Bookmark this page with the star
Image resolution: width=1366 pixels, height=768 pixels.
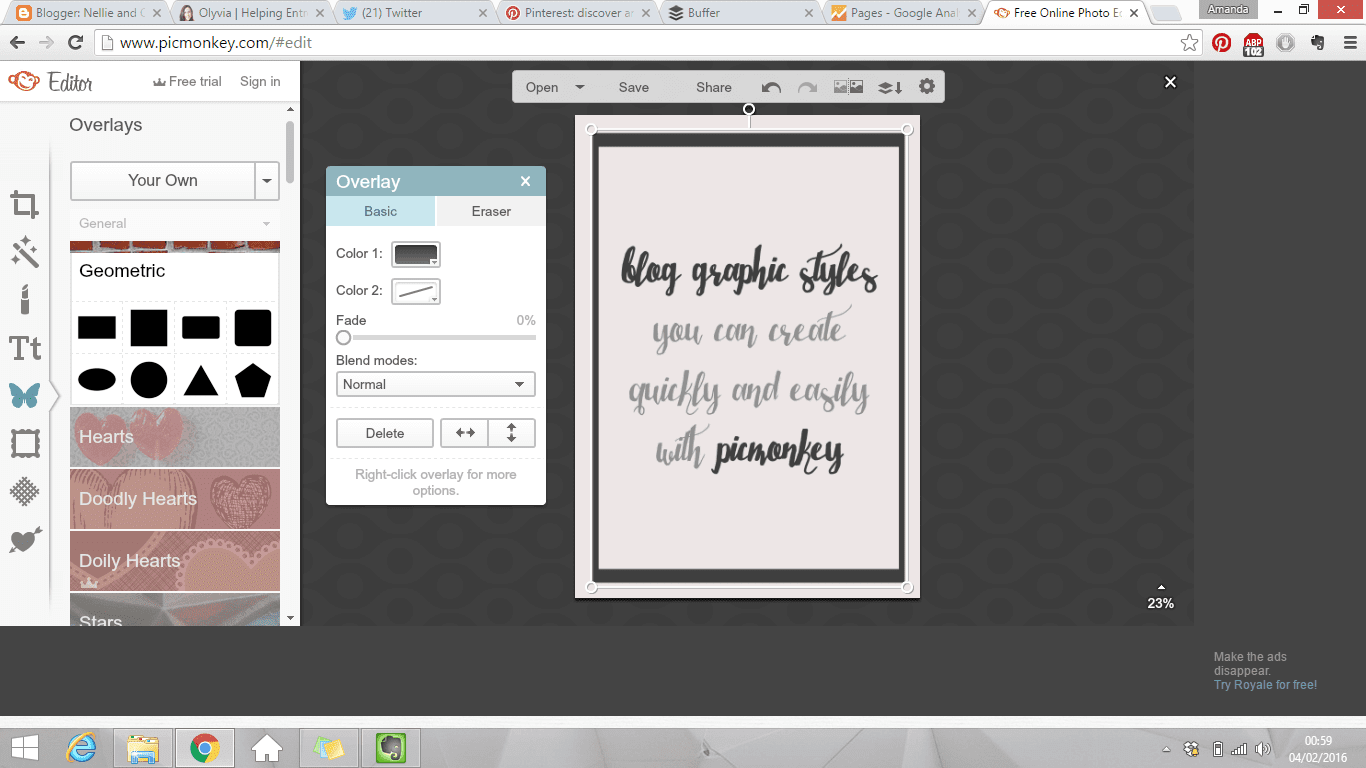pyautogui.click(x=1189, y=43)
